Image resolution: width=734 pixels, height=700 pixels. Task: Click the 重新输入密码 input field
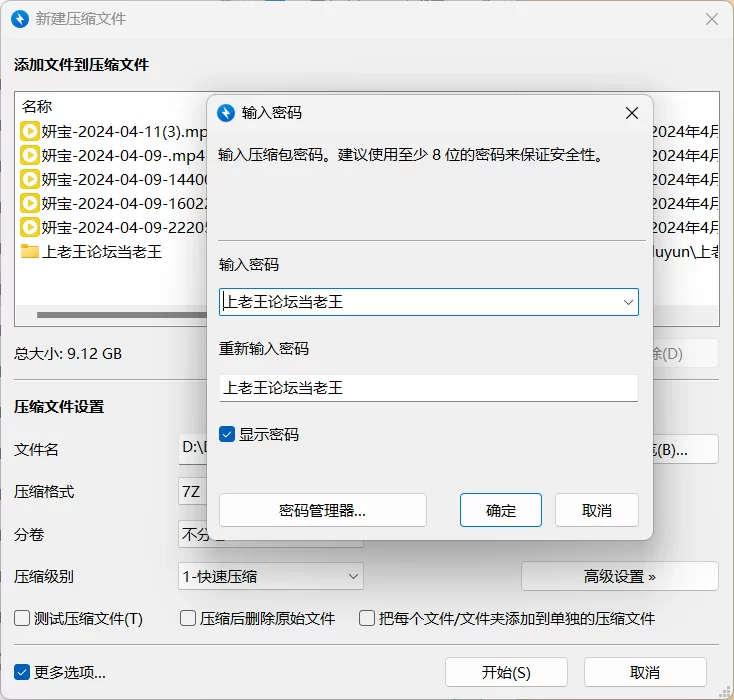(428, 388)
